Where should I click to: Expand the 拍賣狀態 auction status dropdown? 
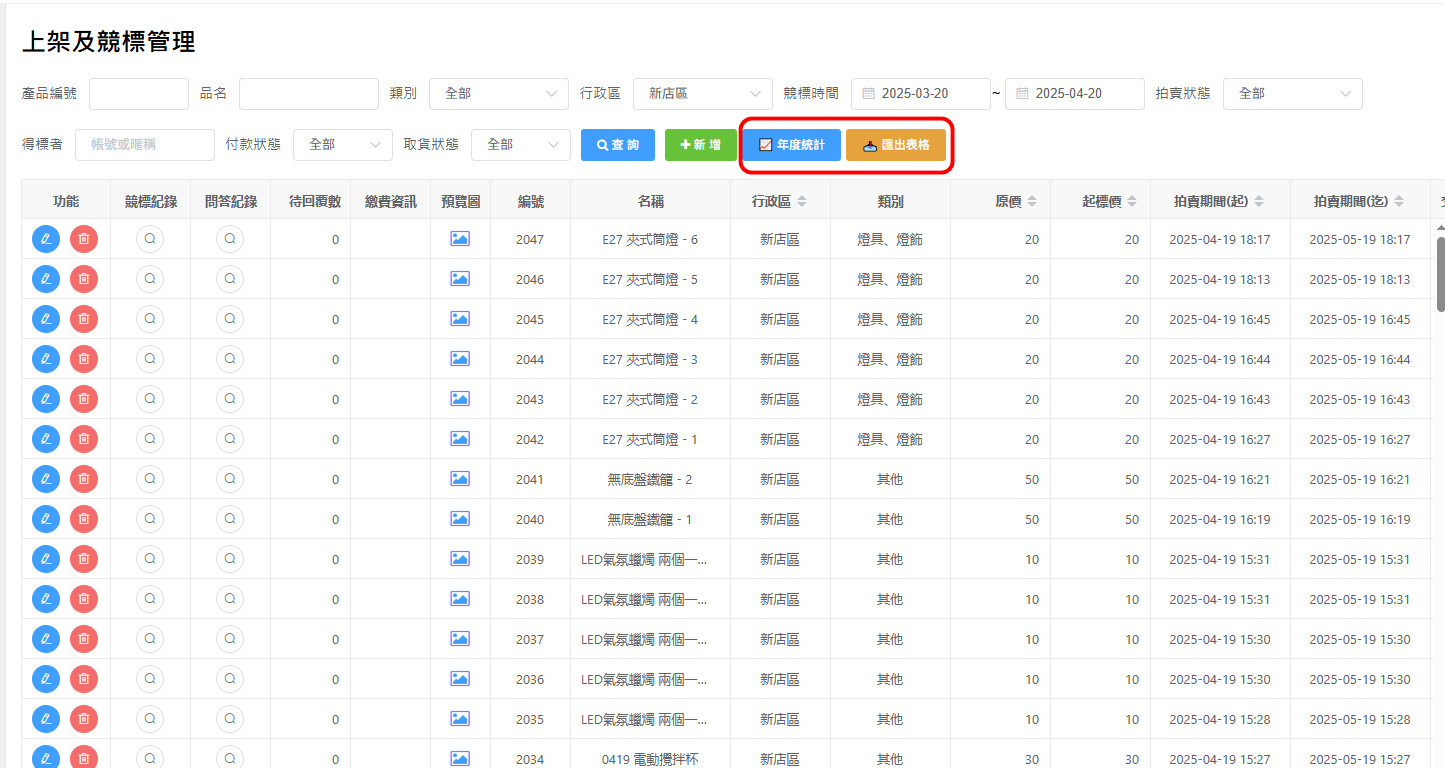(x=1292, y=93)
